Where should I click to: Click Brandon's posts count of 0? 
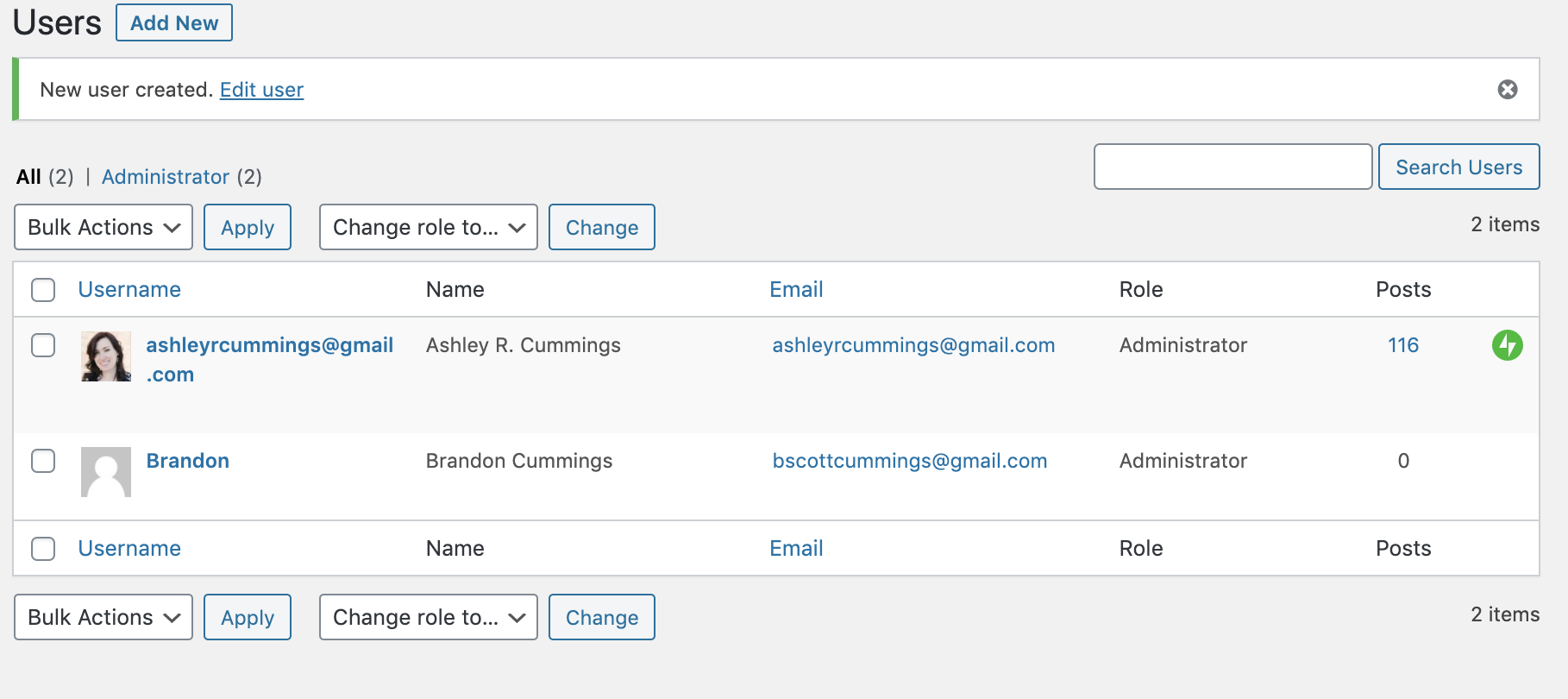1403,461
